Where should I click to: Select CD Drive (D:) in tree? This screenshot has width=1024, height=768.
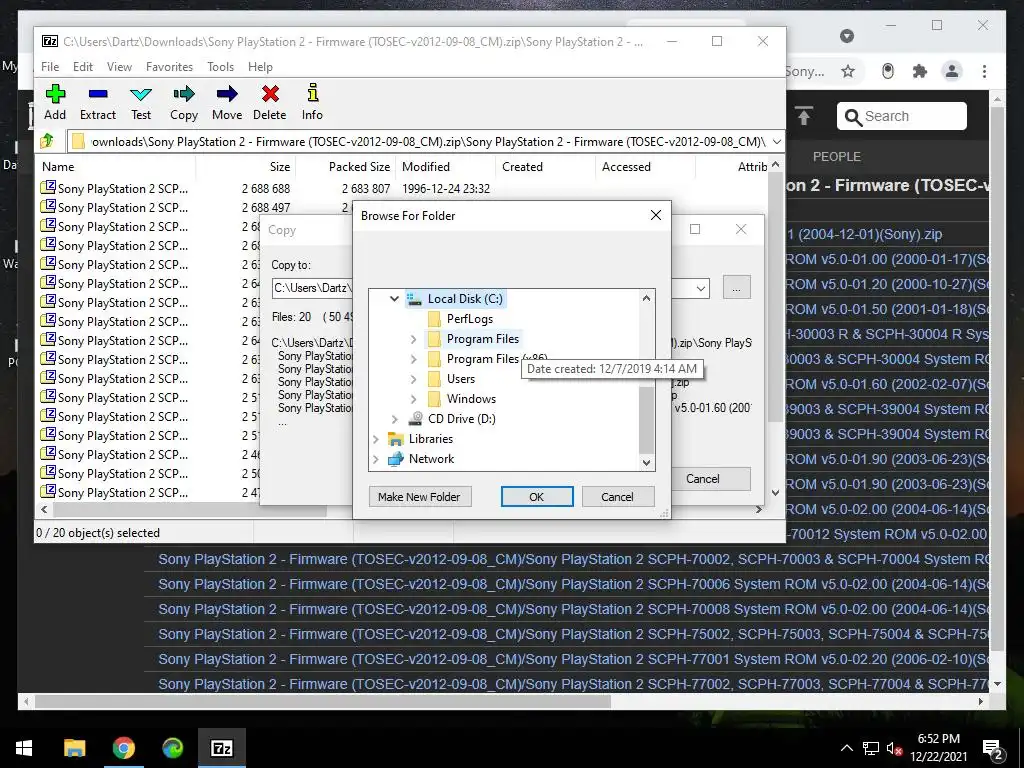pos(462,419)
